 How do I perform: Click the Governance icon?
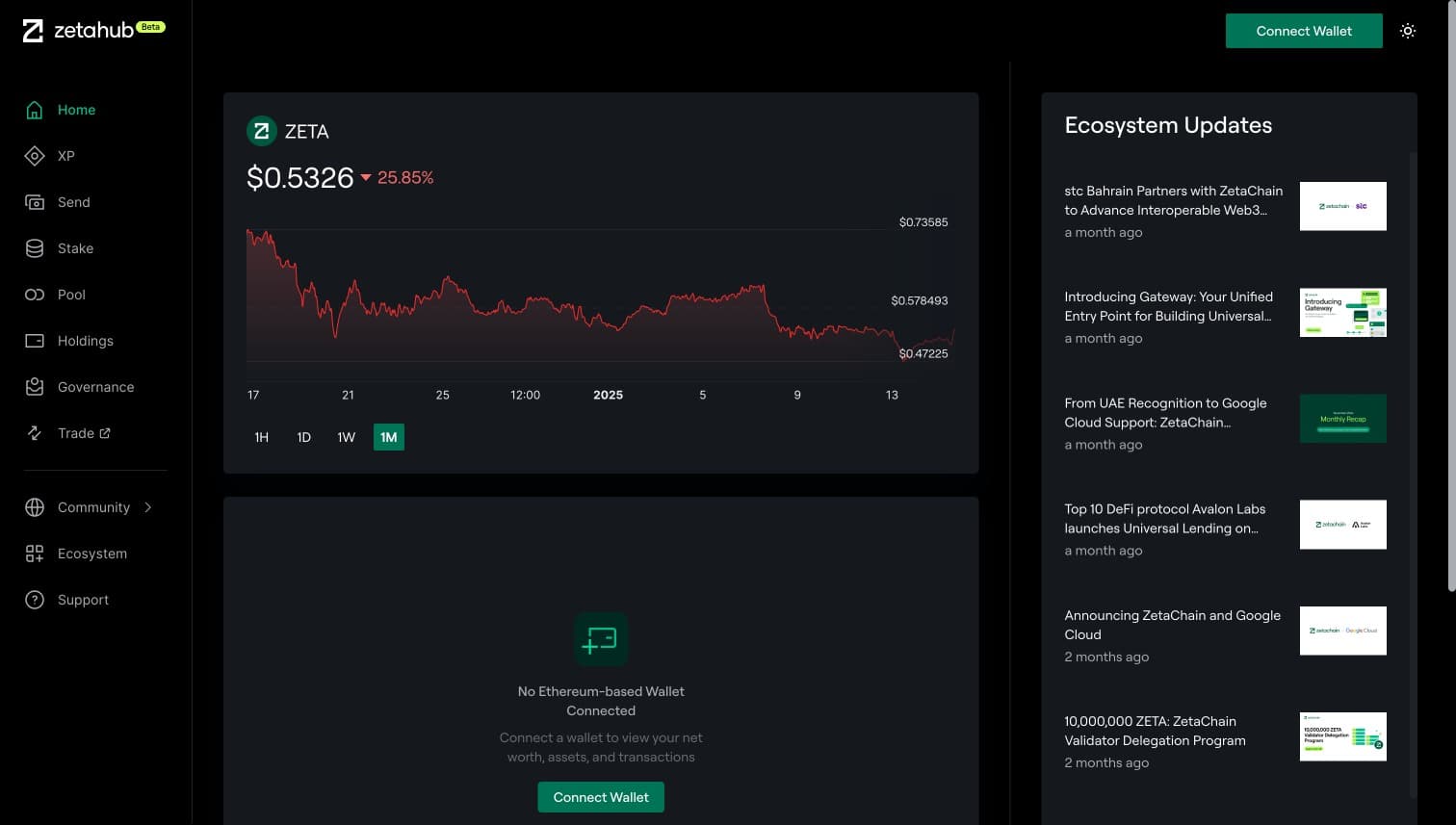(35, 387)
